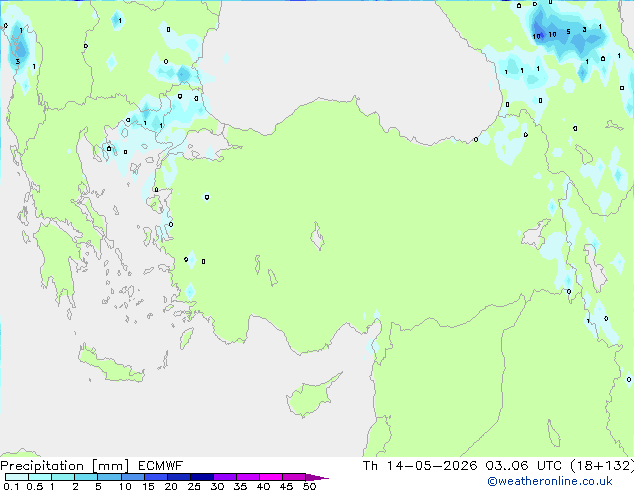Pick the 40 mm magenta legend swatch
This screenshot has width=634, height=490.
click(x=271, y=477)
